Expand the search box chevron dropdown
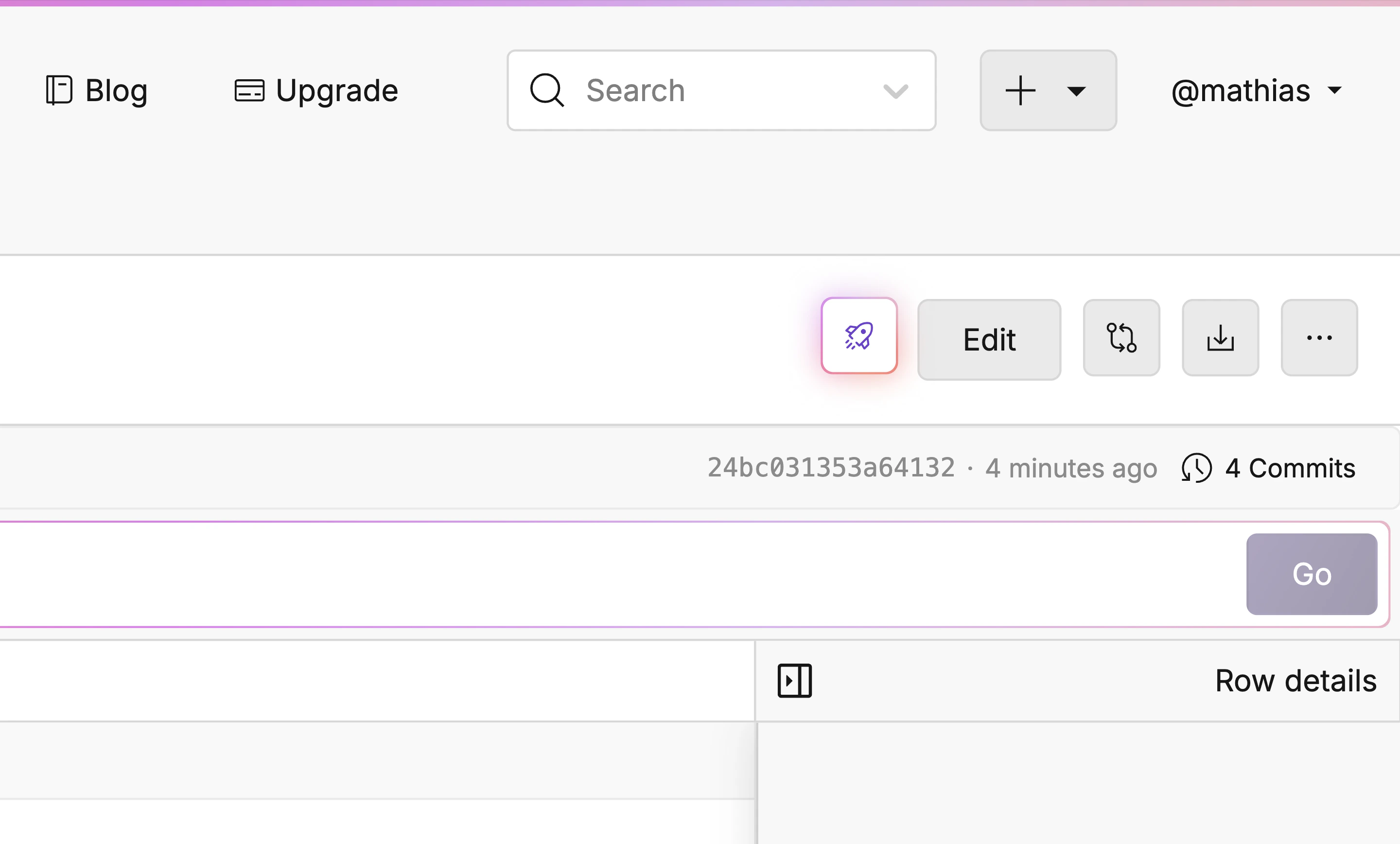The image size is (1400, 844). click(895, 91)
